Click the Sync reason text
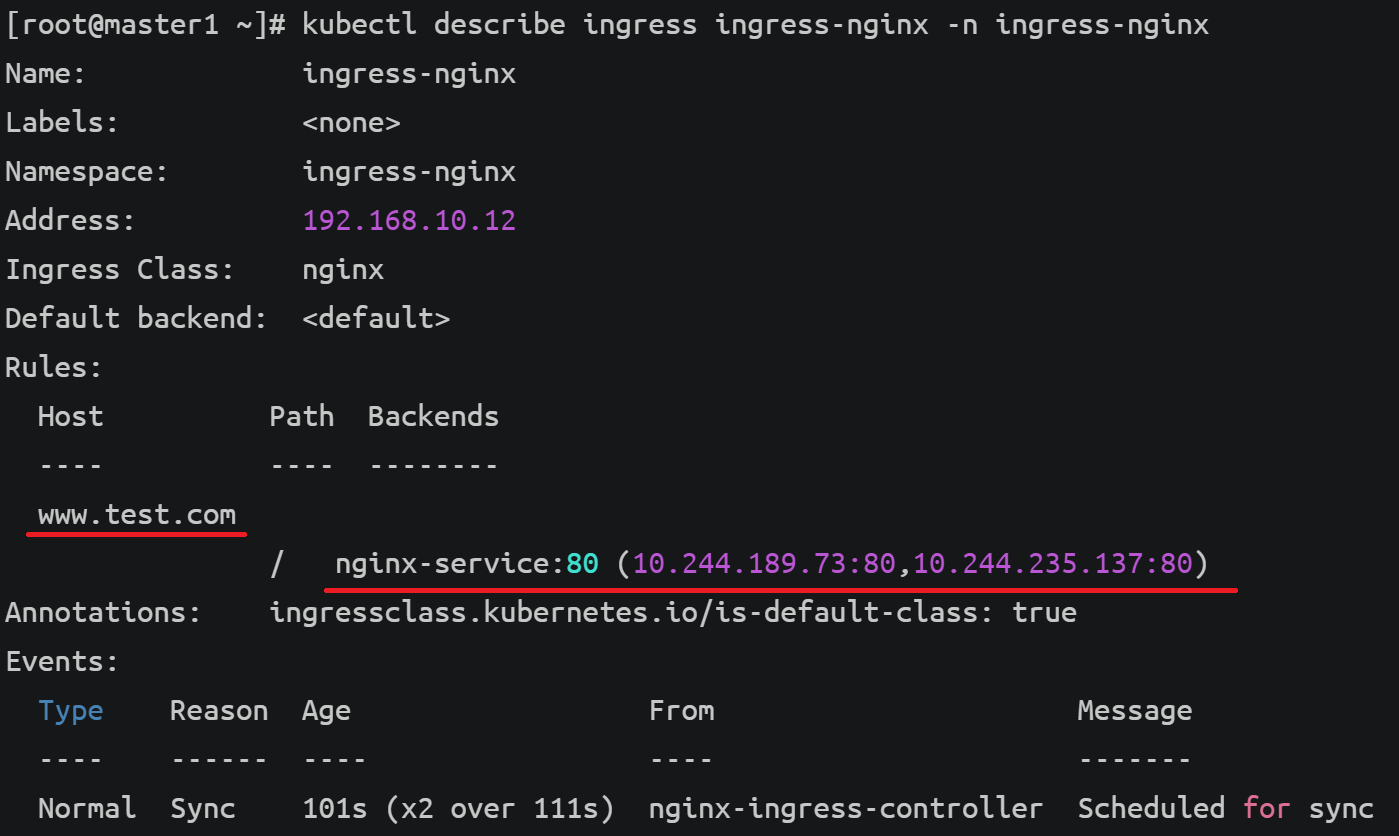Viewport: 1399px width, 836px height. point(203,808)
